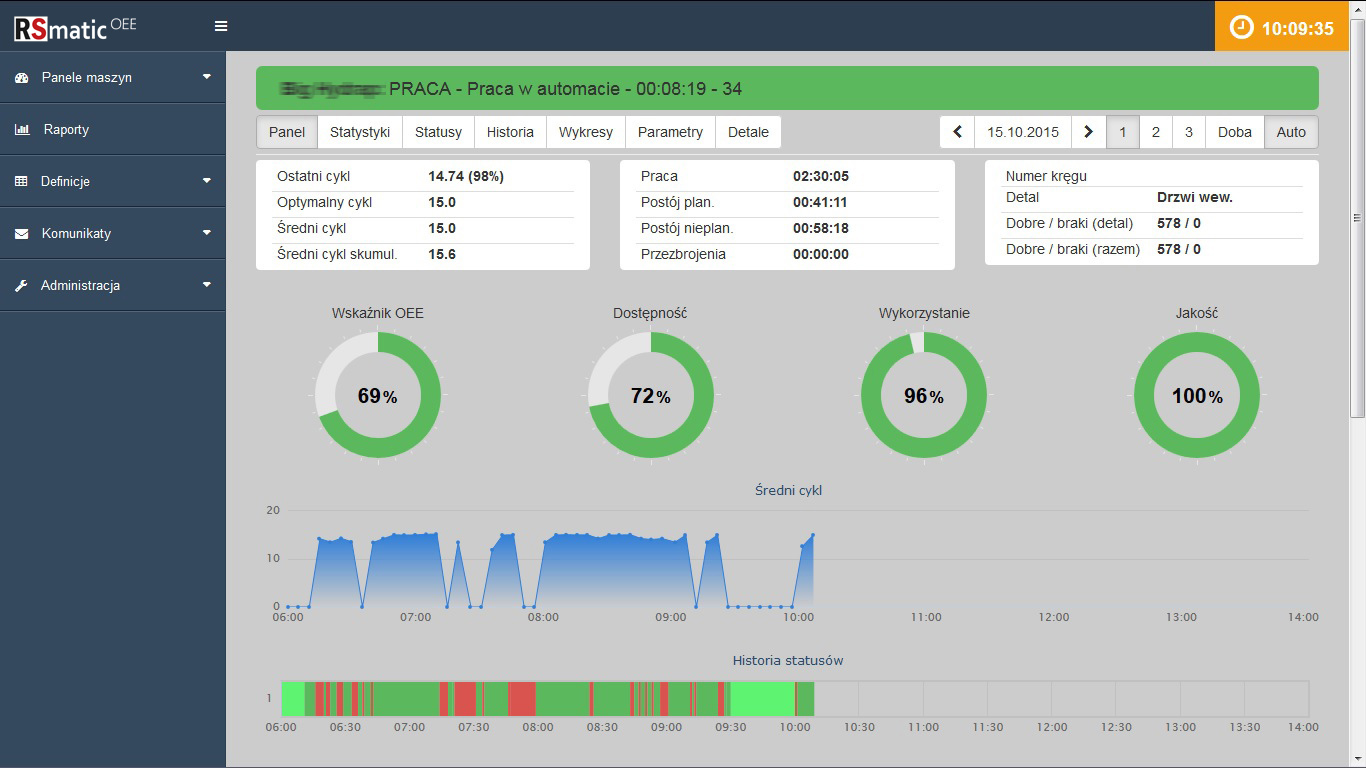The image size is (1366, 768).
Task: Click the Średni cykl skumul. value 15.6
Action: point(442,254)
